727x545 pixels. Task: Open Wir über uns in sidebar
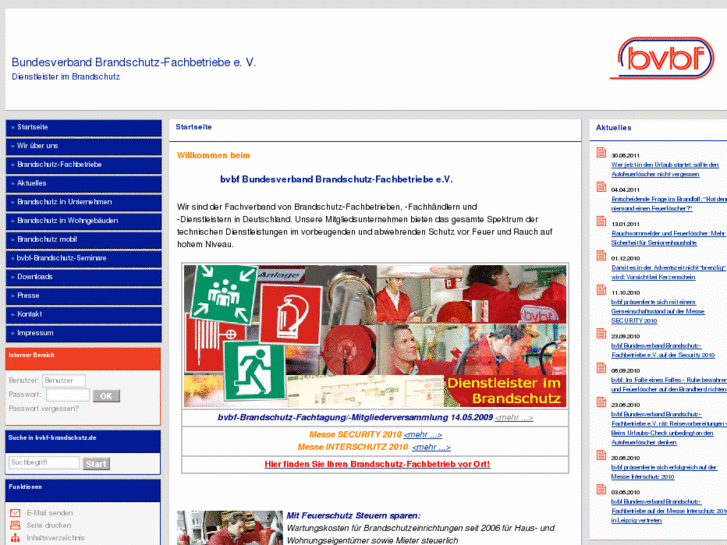coord(83,146)
